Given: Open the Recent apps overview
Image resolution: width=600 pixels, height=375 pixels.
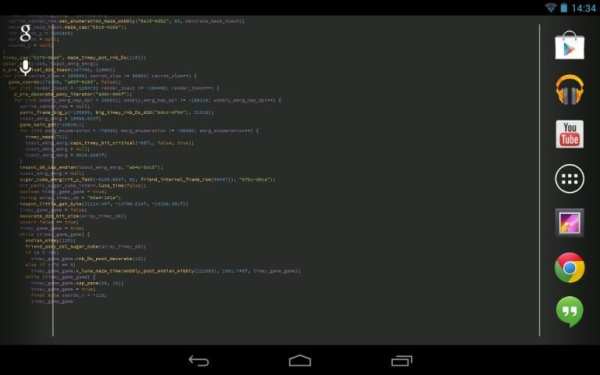Looking at the screenshot, I should 401,360.
